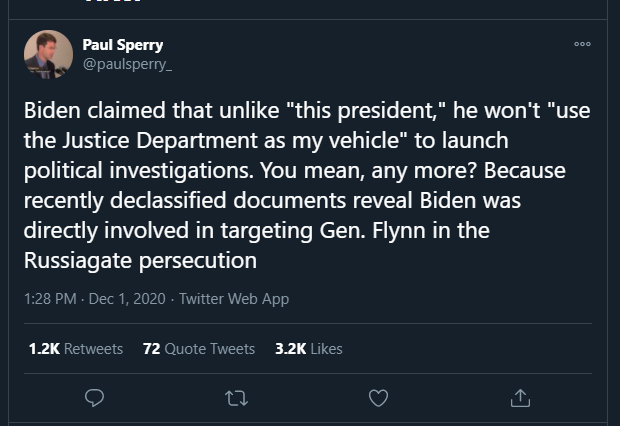Open the share tweet icon menu
Image resolution: width=620 pixels, height=426 pixels.
520,398
